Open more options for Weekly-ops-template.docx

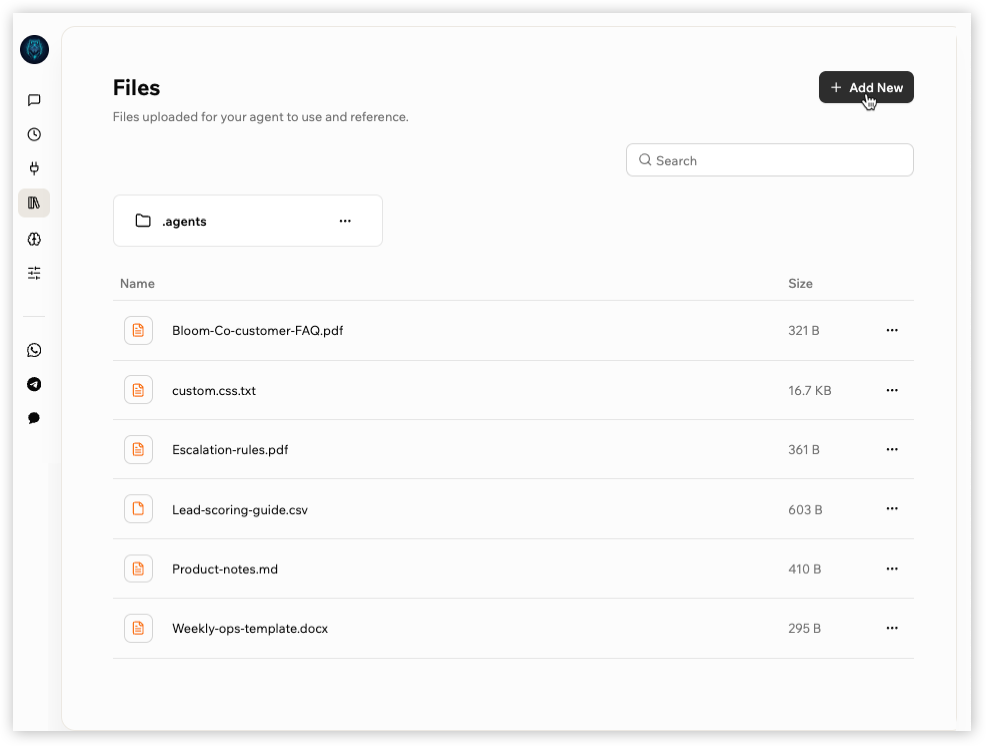tap(892, 628)
